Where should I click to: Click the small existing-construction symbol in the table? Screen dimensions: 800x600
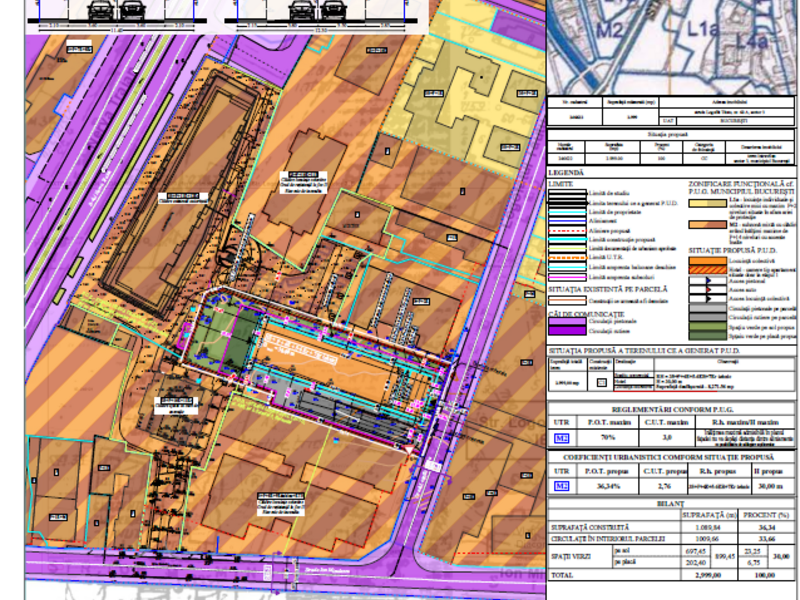point(602,382)
